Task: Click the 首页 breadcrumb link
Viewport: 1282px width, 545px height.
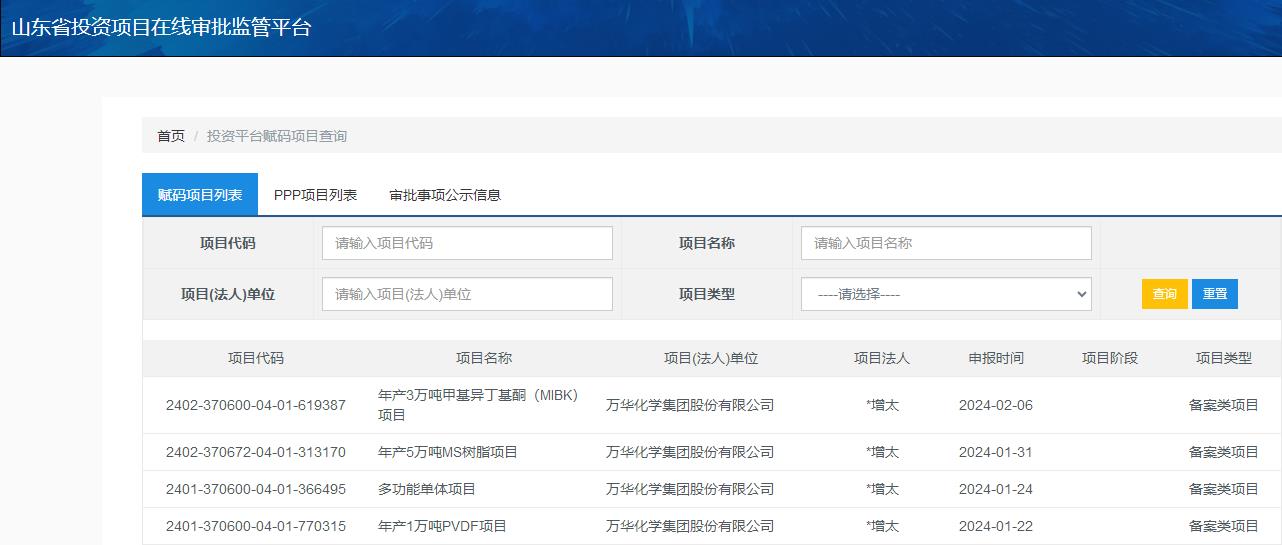Action: [171, 136]
